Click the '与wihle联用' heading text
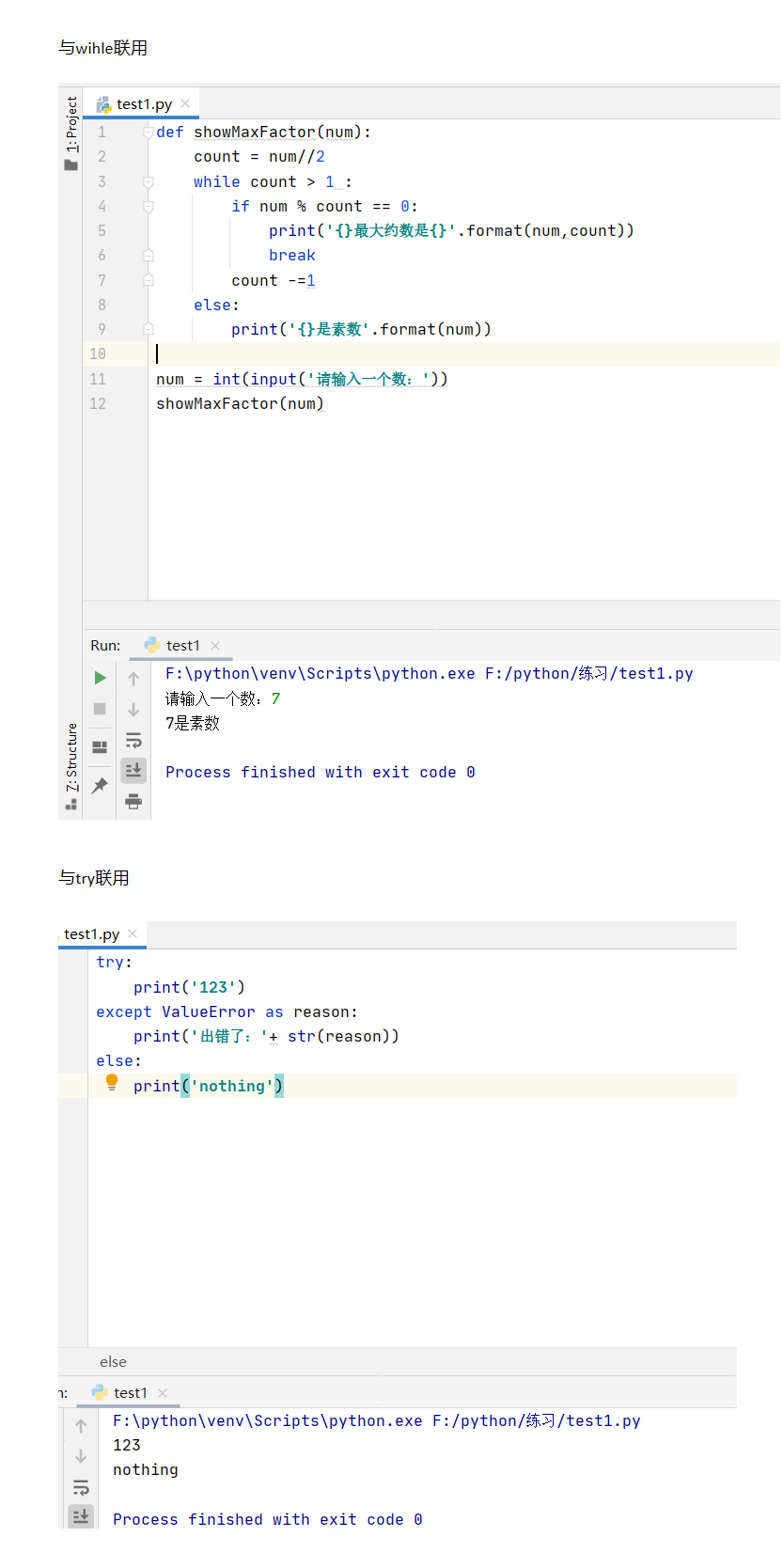The height and width of the screenshot is (1568, 783). click(x=103, y=48)
